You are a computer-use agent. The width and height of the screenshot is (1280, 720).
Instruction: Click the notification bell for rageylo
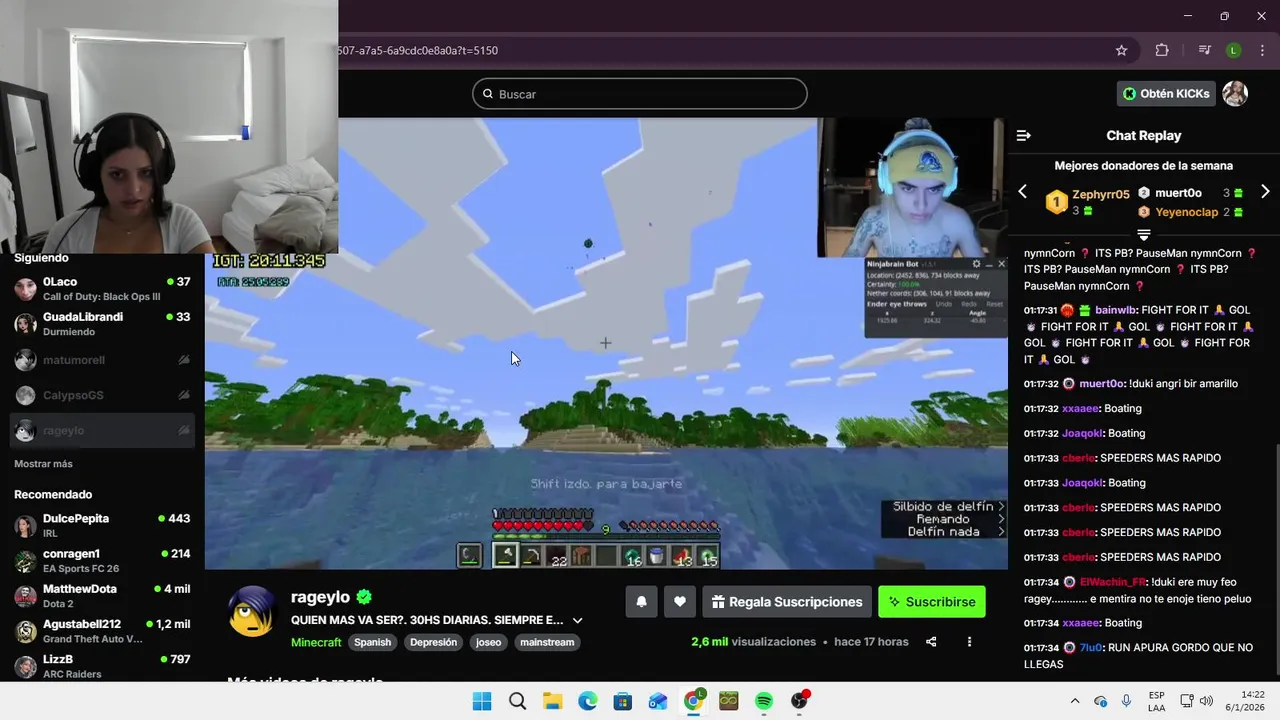pos(641,601)
